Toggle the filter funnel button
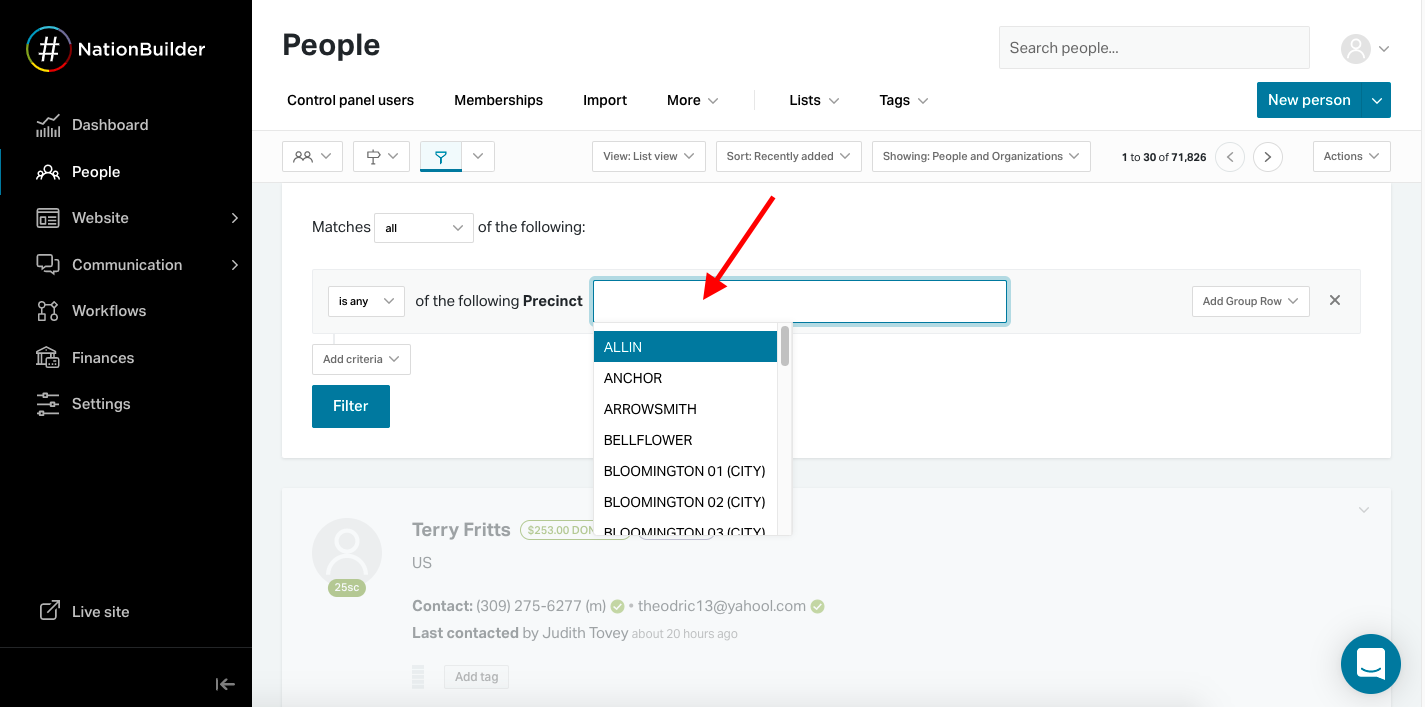1425x707 pixels. [441, 156]
